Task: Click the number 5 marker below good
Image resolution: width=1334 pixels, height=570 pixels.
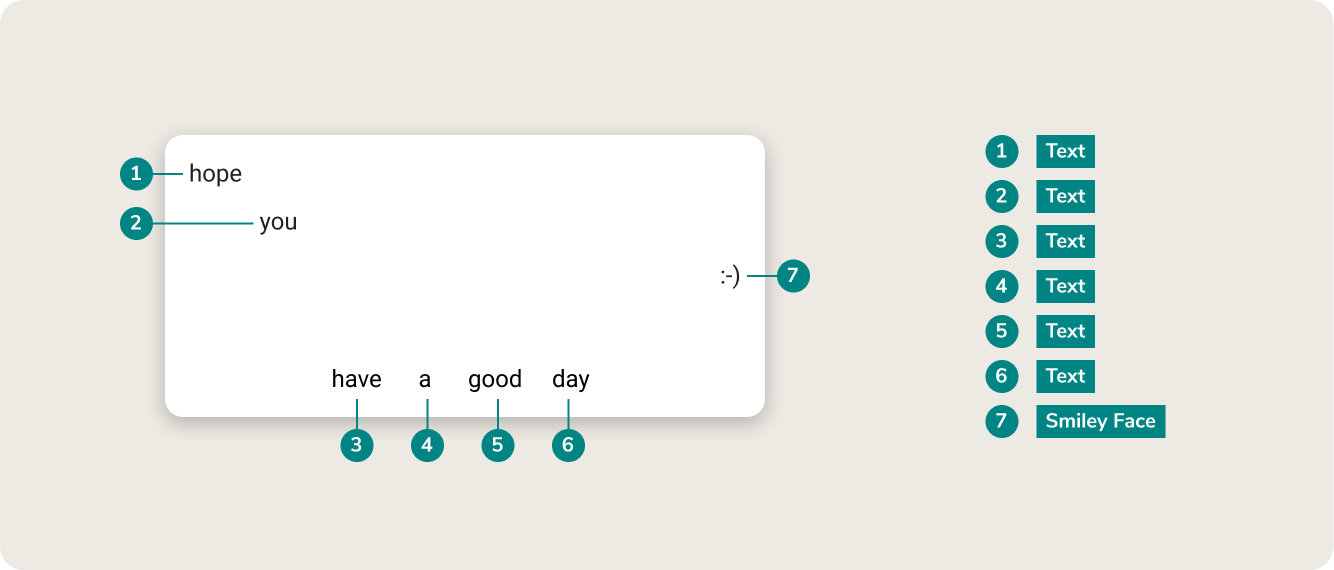Action: coord(498,445)
